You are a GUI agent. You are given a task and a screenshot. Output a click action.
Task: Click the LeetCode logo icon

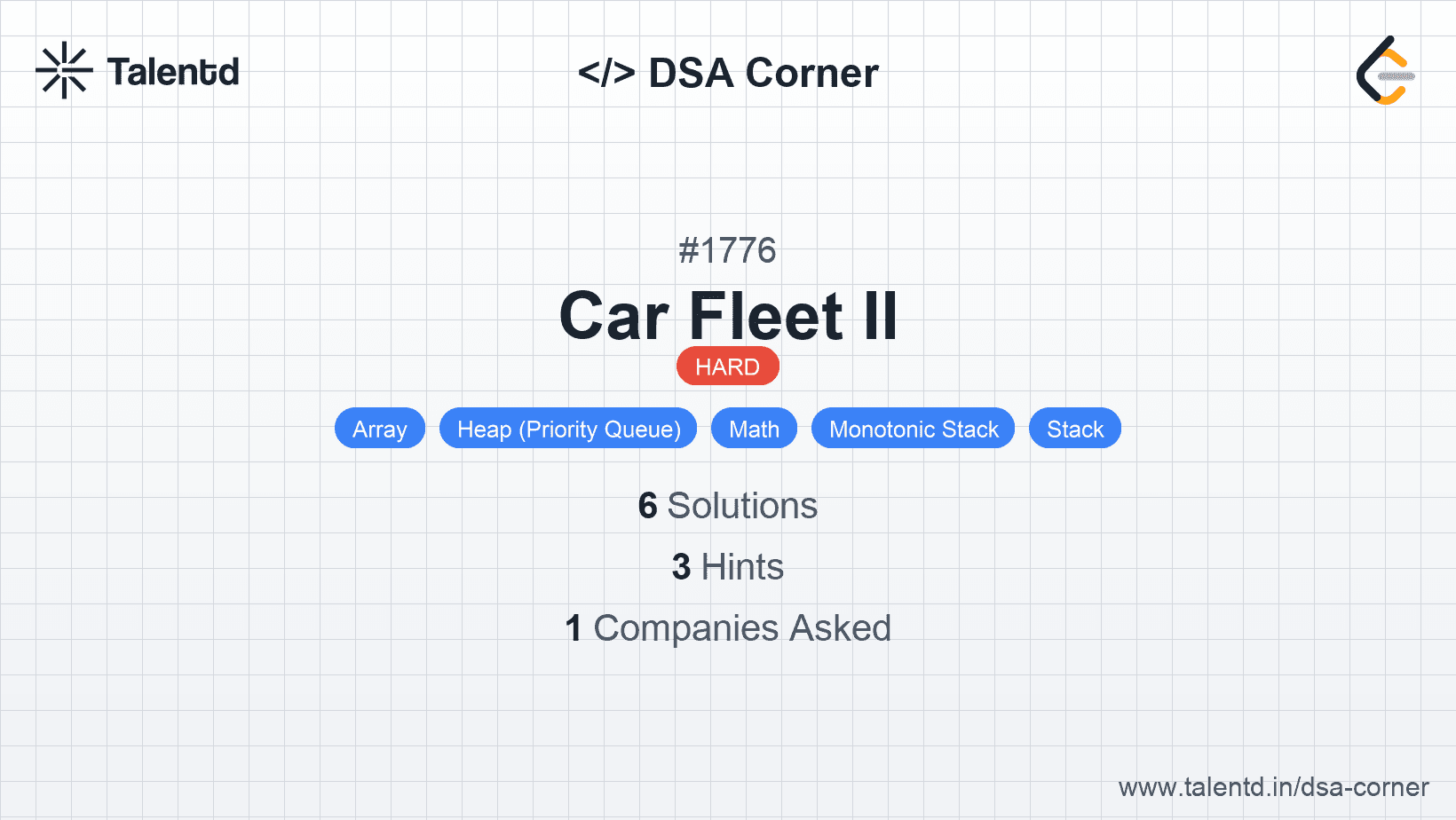[1385, 71]
